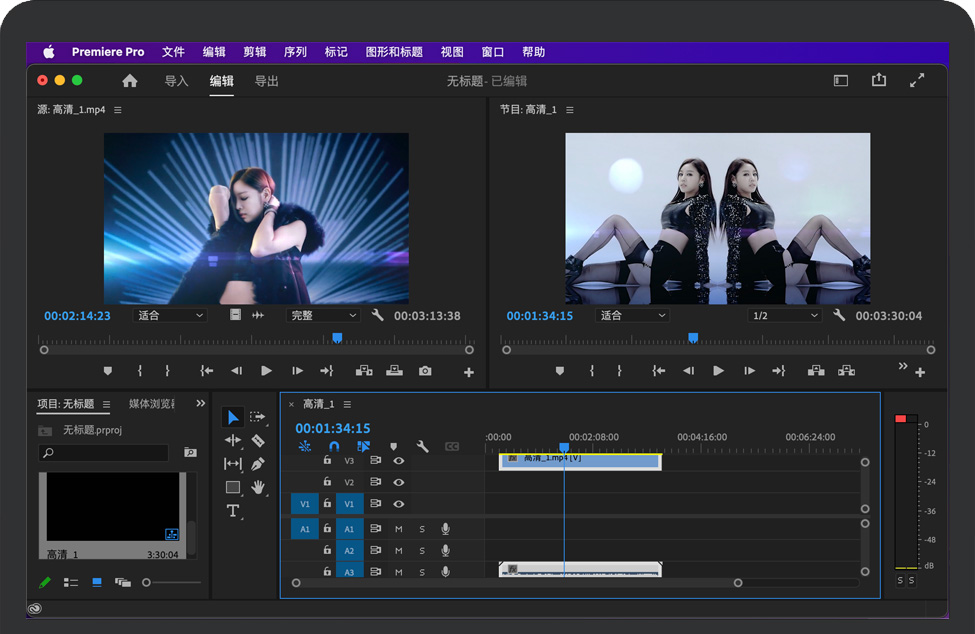Click the 导入 workspace button
Screen dimensions: 975x634
pos(176,81)
